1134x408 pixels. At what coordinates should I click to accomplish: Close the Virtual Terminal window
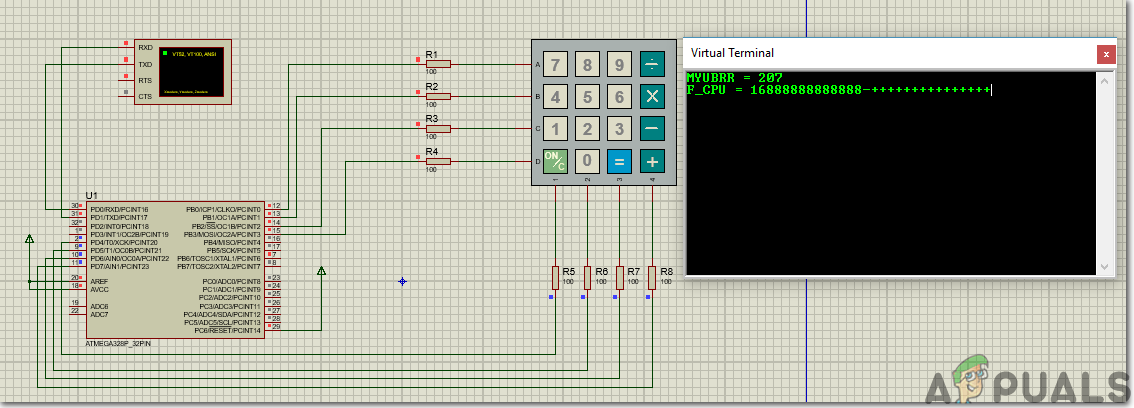click(1105, 53)
